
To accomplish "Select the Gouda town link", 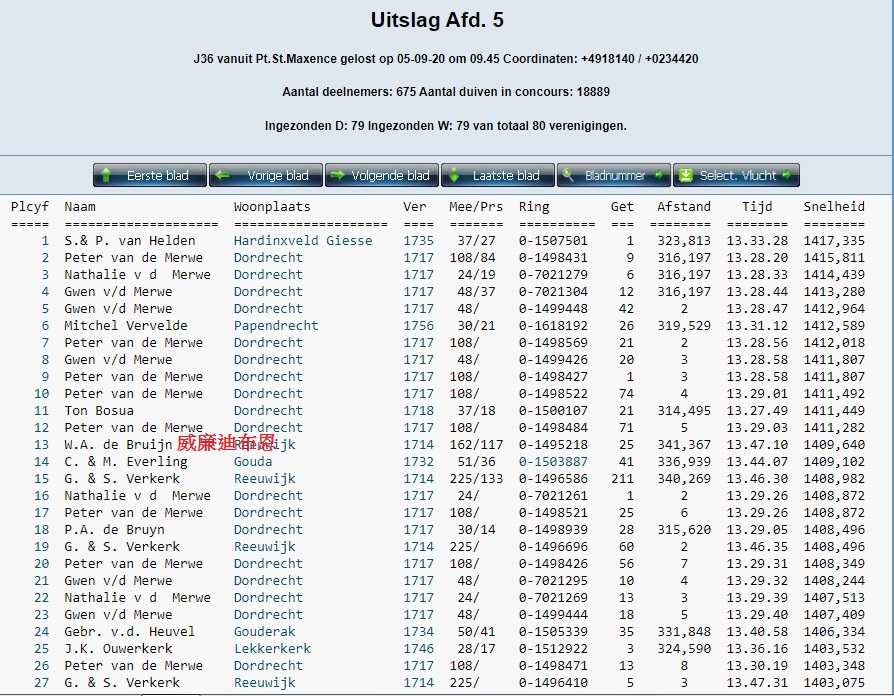I will [x=253, y=462].
